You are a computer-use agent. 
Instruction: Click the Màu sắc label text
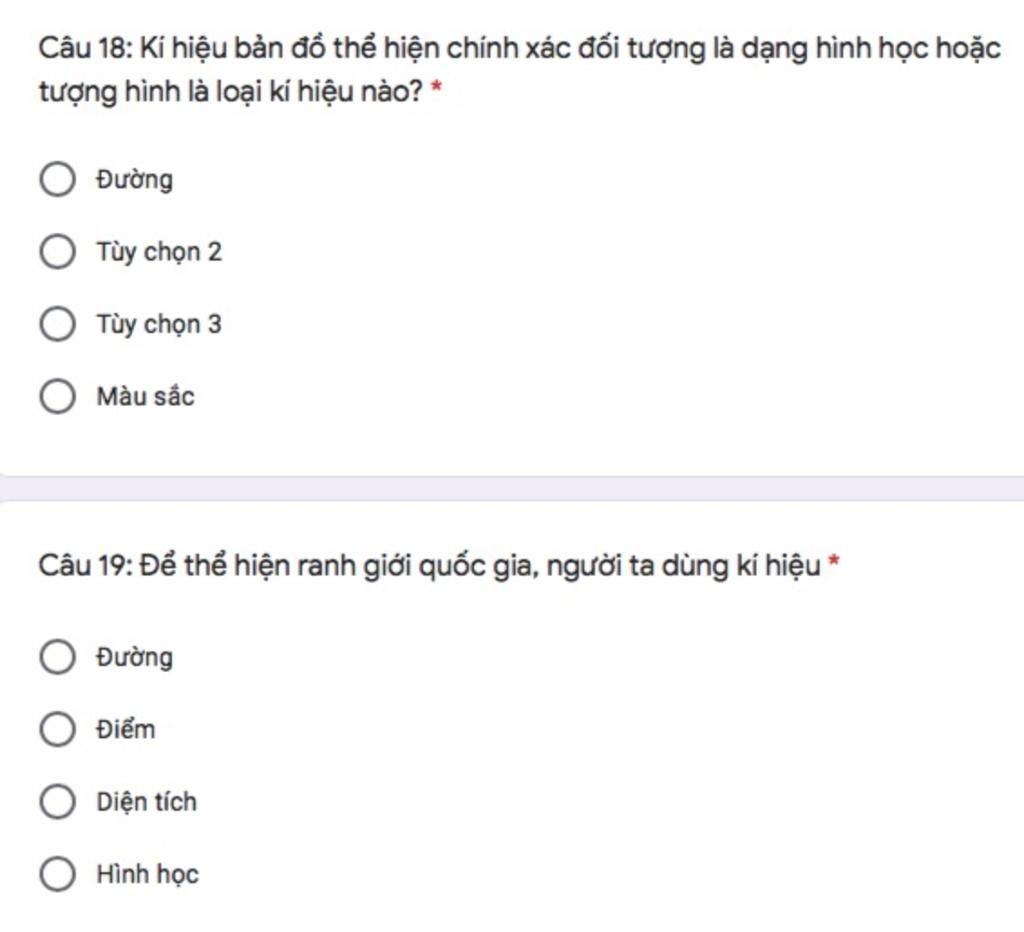(146, 396)
